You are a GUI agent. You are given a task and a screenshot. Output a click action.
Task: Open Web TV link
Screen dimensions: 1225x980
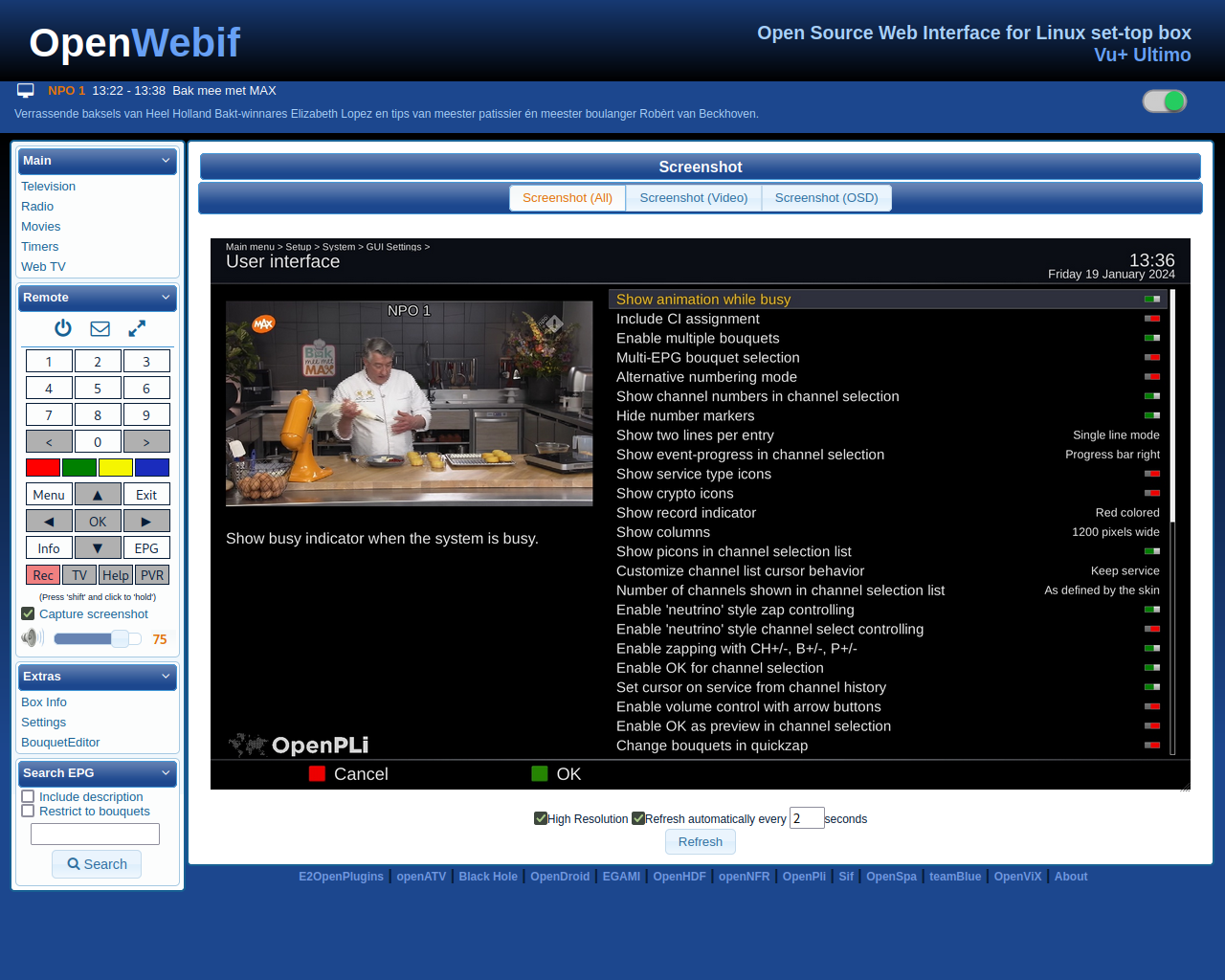tap(44, 267)
